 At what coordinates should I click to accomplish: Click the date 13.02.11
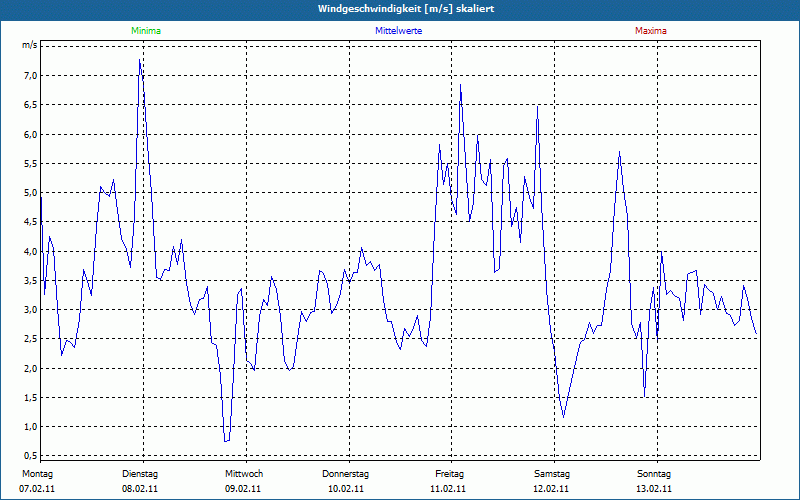[x=654, y=489]
